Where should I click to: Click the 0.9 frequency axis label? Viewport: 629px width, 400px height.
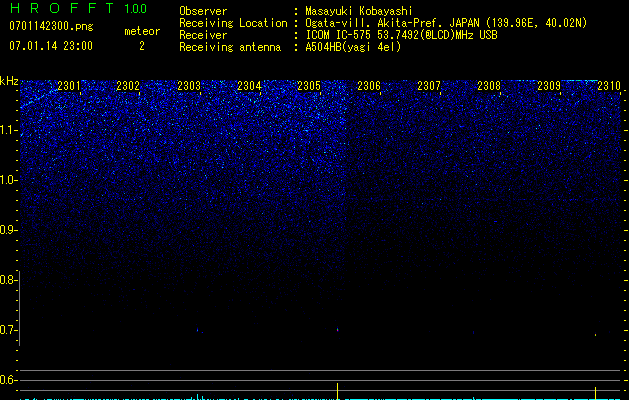pos(8,230)
